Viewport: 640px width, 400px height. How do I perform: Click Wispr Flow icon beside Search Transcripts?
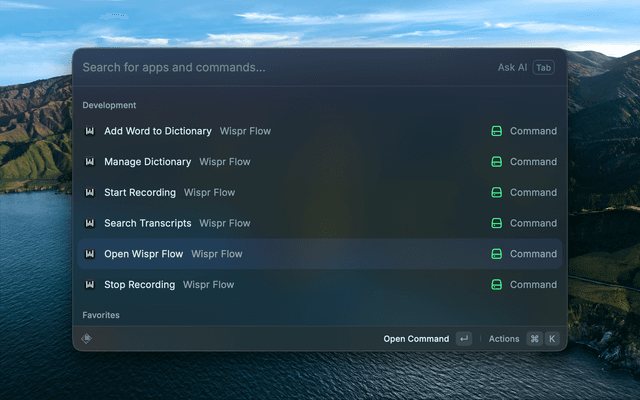tap(90, 223)
